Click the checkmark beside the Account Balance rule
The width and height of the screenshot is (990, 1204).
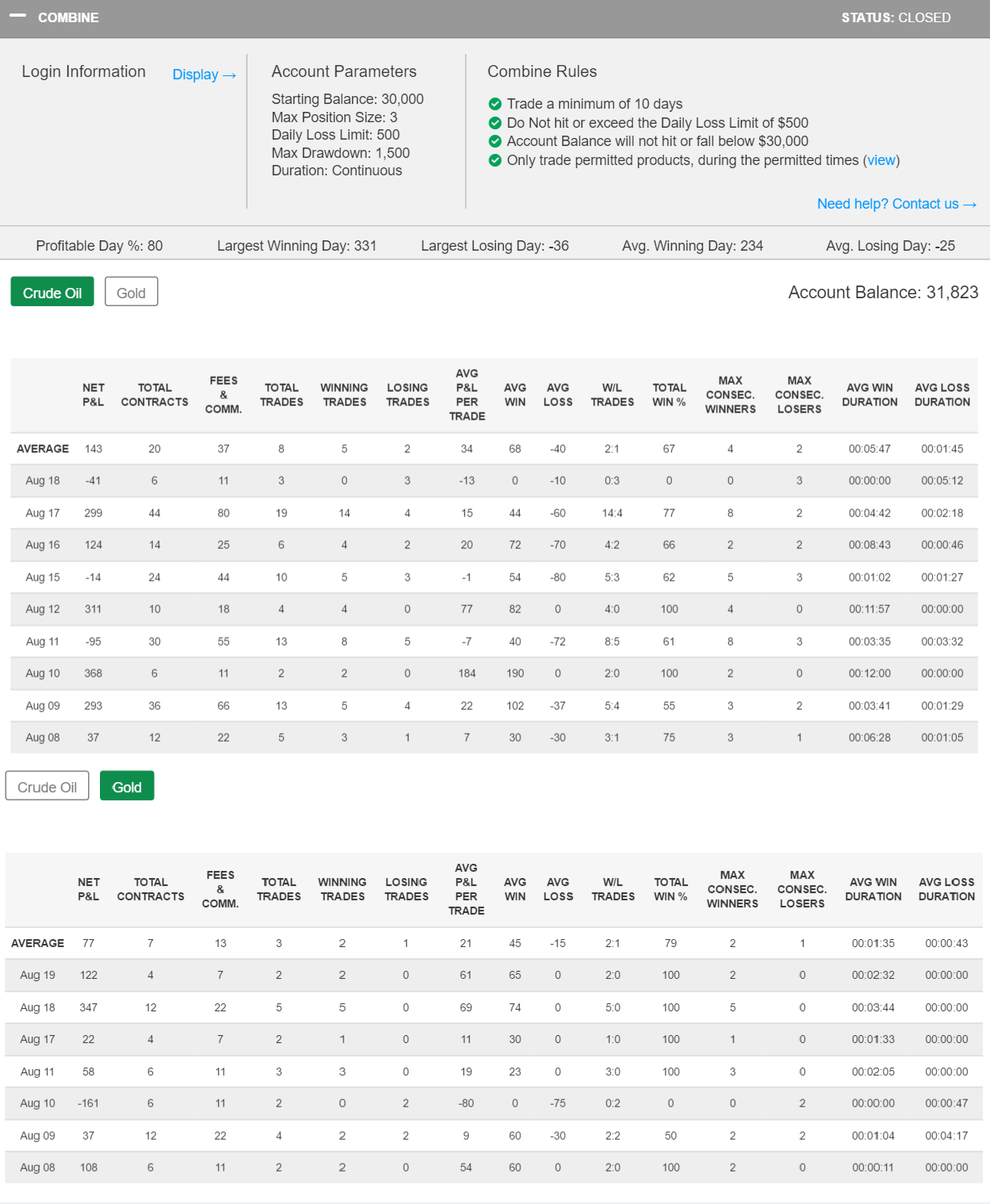coord(495,141)
